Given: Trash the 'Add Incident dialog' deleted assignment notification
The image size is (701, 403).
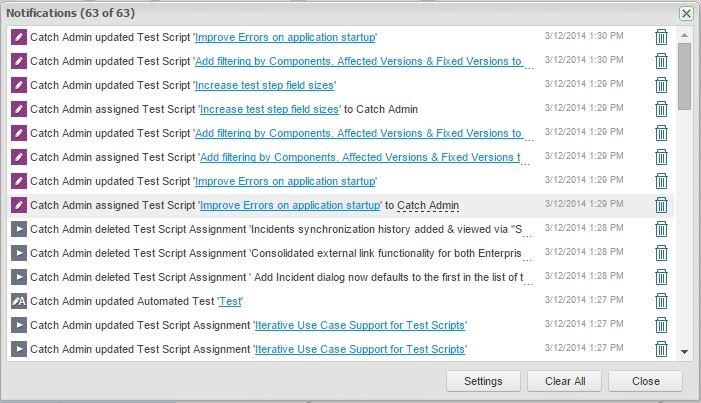Looking at the screenshot, I should [661, 277].
